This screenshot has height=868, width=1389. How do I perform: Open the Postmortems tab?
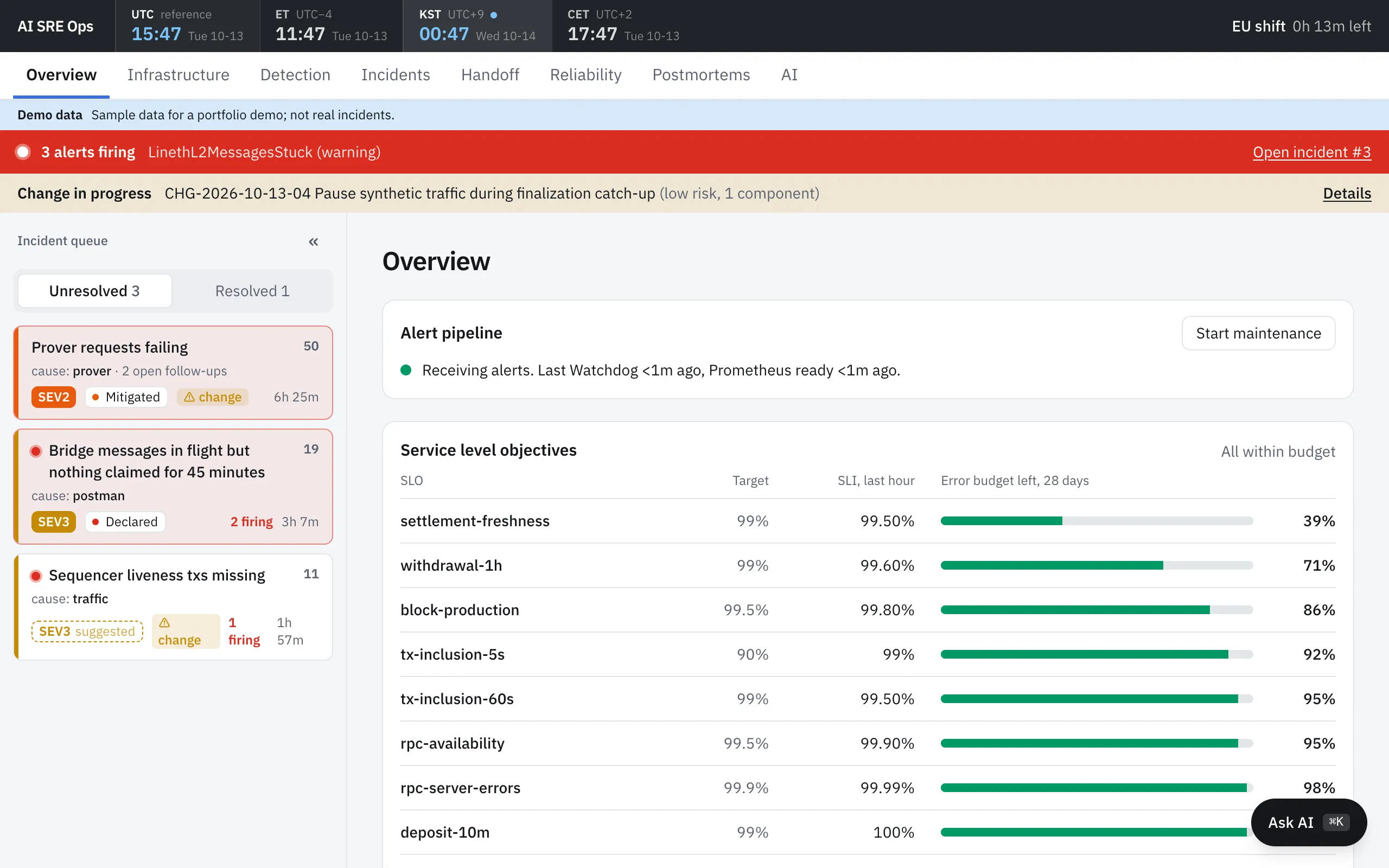point(702,75)
